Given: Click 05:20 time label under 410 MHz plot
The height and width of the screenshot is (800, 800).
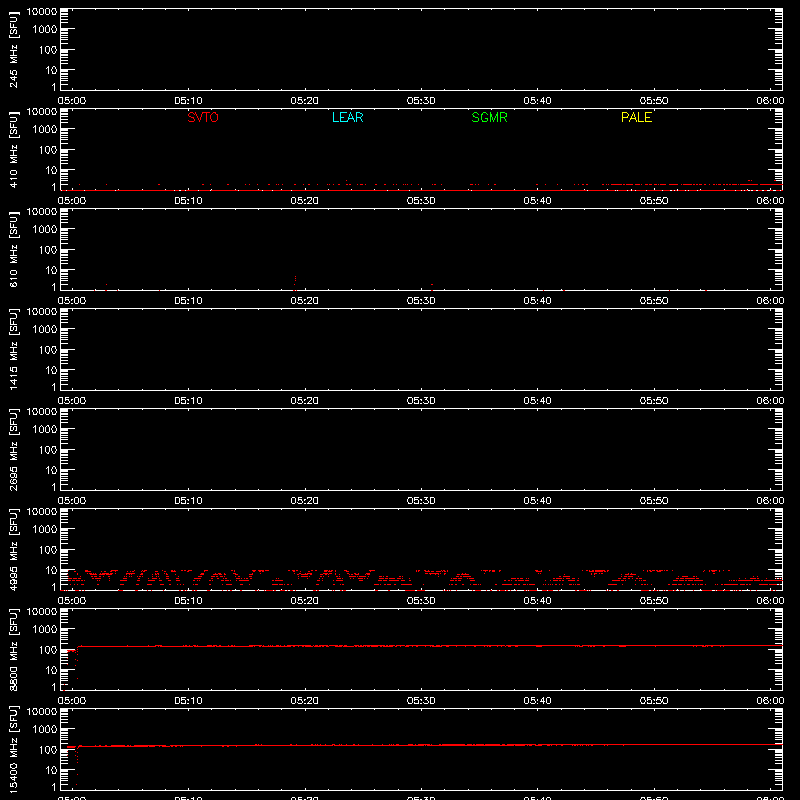Looking at the screenshot, I should coord(305,201).
